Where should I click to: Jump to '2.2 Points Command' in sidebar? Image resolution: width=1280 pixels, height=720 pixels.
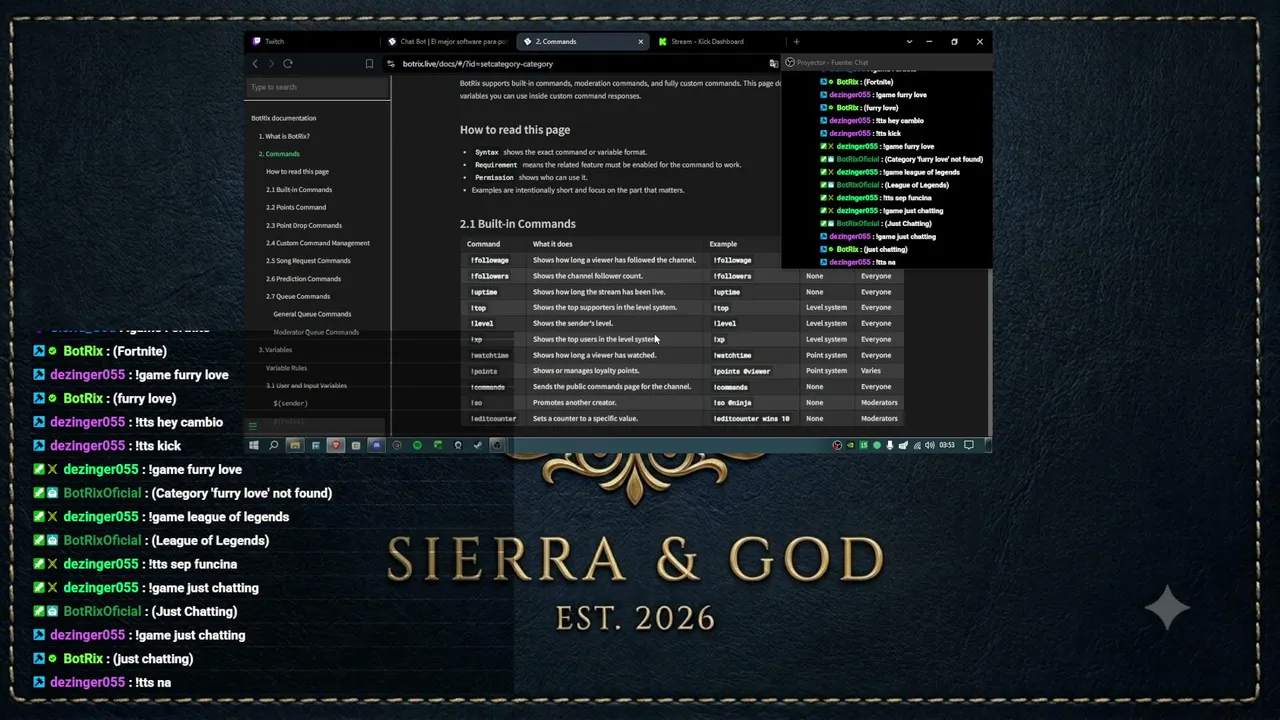(x=296, y=207)
